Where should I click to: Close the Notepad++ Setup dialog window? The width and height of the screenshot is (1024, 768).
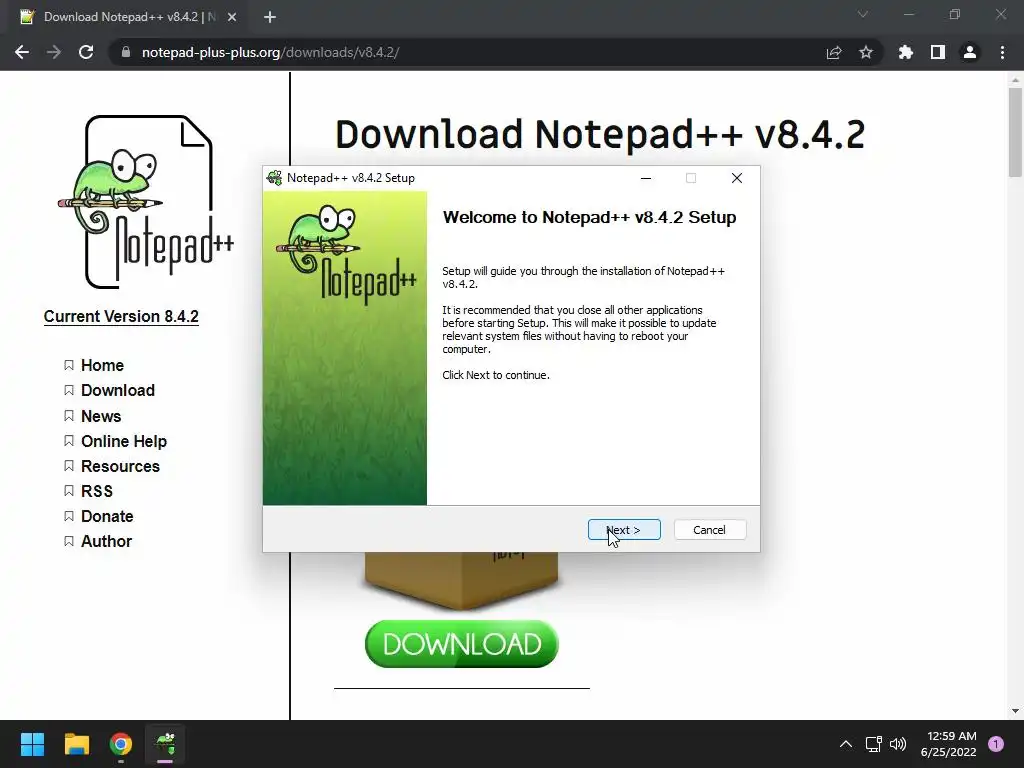click(x=737, y=178)
